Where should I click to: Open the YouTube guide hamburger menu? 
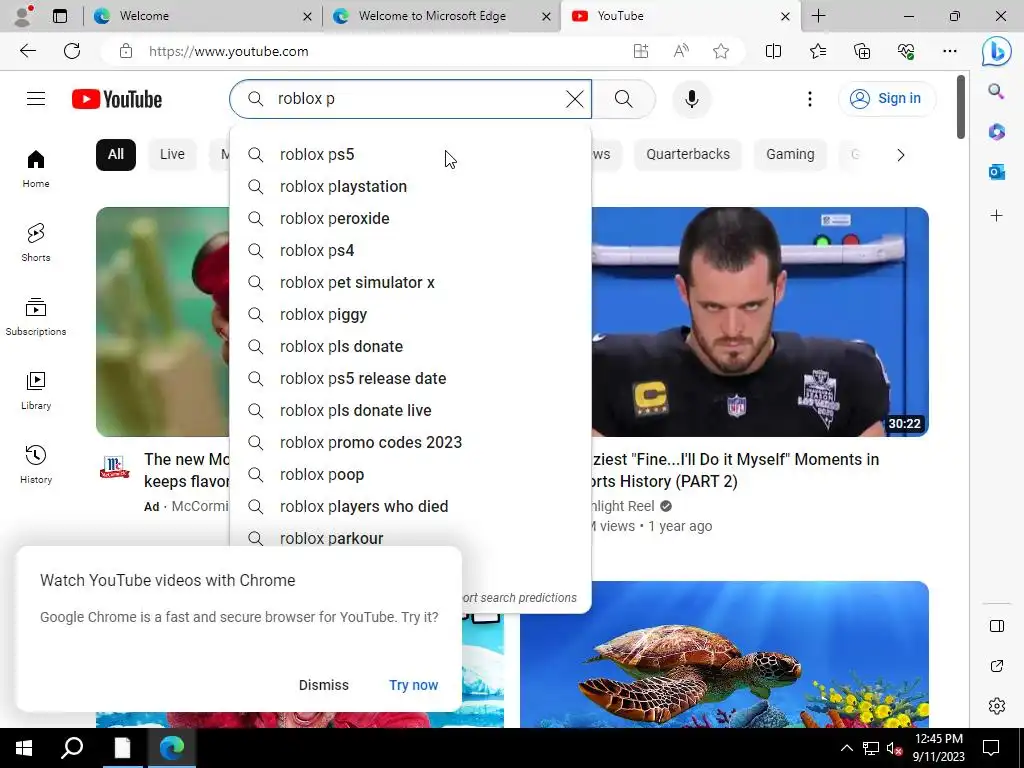pos(36,99)
